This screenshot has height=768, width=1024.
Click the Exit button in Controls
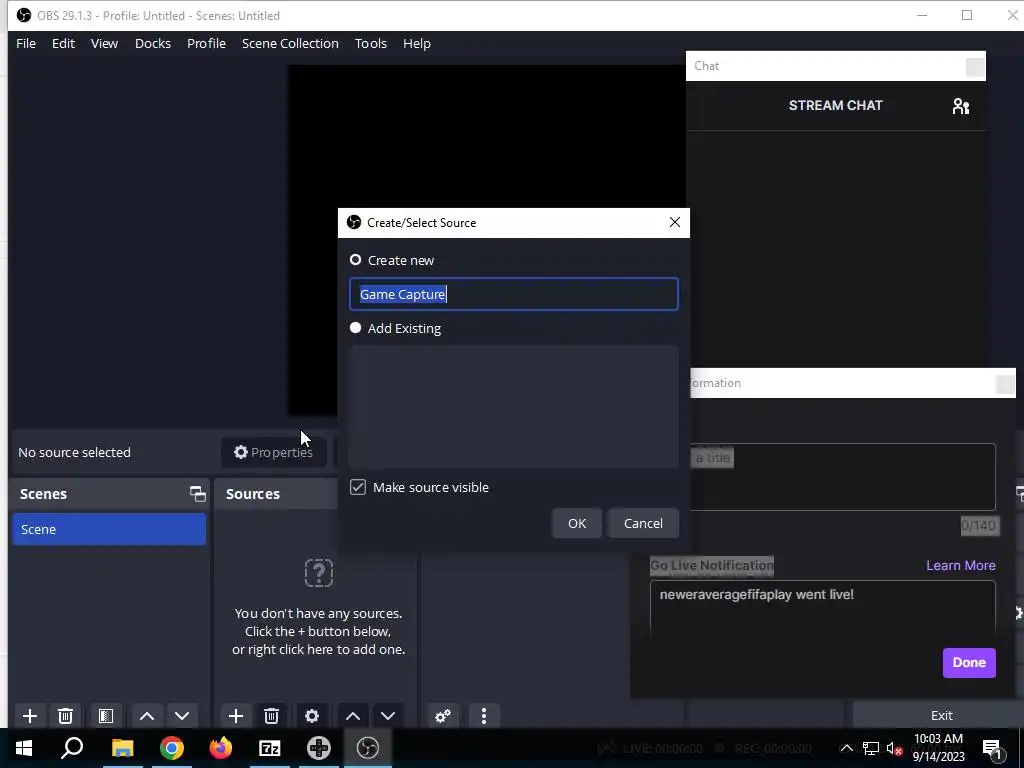tap(941, 716)
